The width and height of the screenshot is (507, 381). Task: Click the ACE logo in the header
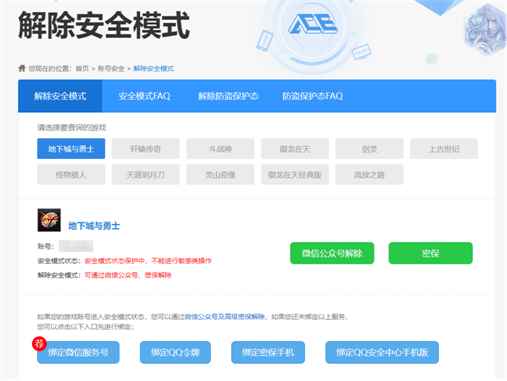(312, 25)
